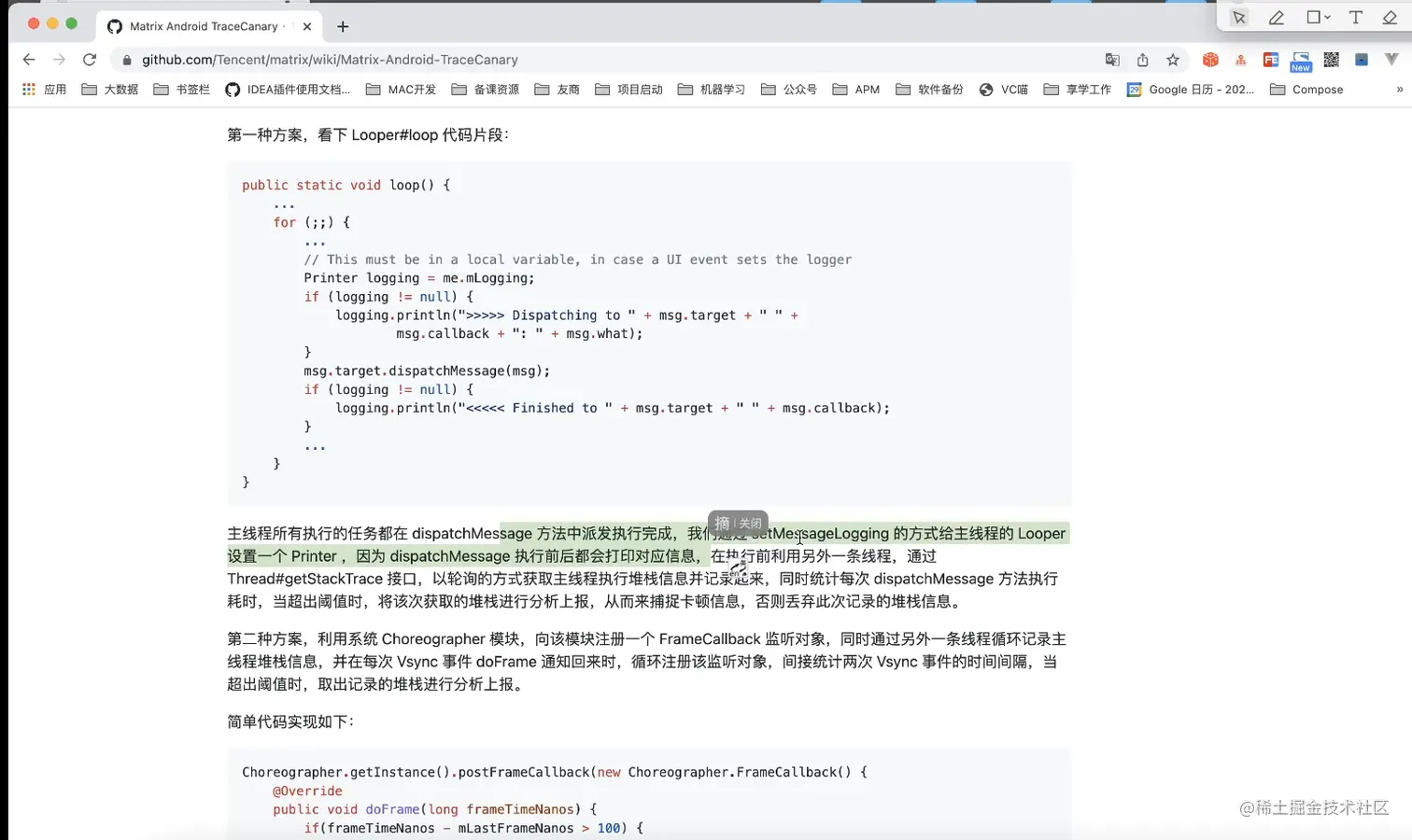This screenshot has height=840, width=1412.
Task: Open the 机器学习 bookmark folder
Action: pyautogui.click(x=712, y=90)
